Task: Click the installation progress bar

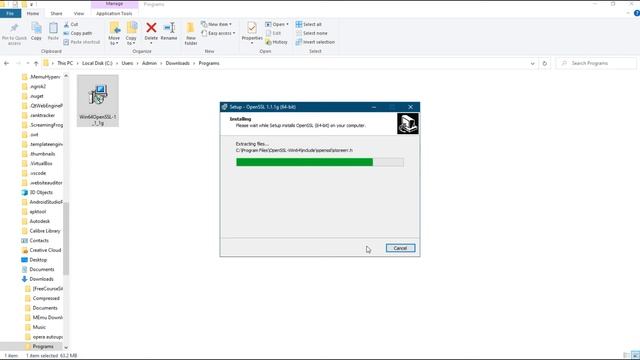Action: pos(320,162)
